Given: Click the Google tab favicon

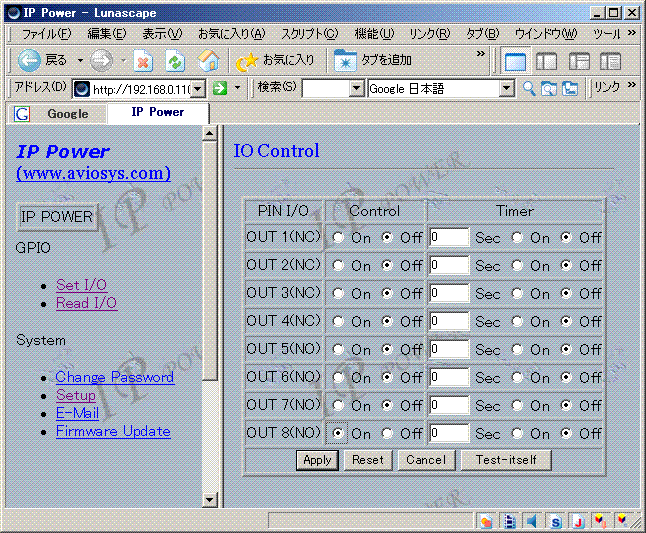Looking at the screenshot, I should [22, 114].
